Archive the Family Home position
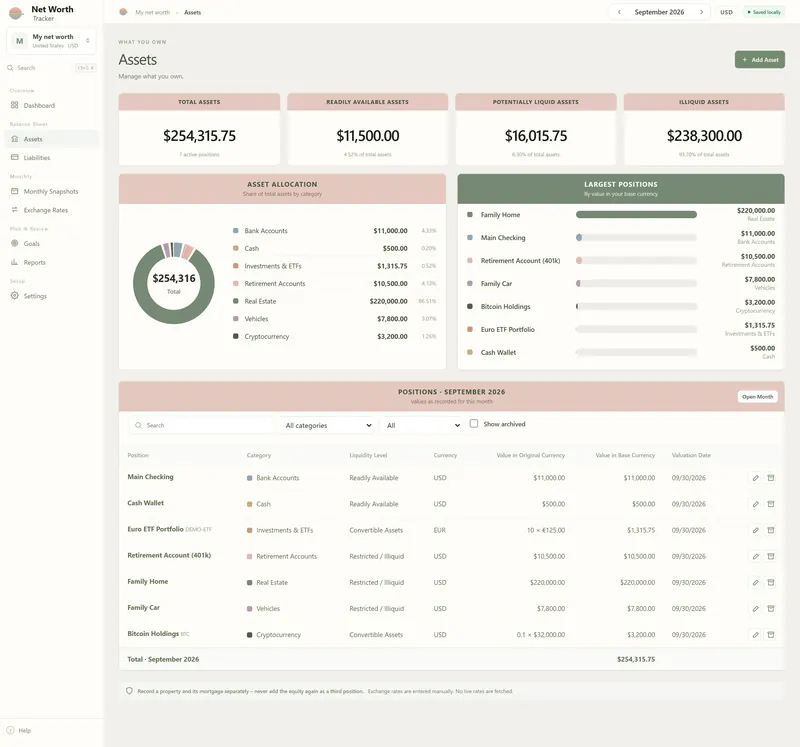The height and width of the screenshot is (747, 800). (x=771, y=582)
